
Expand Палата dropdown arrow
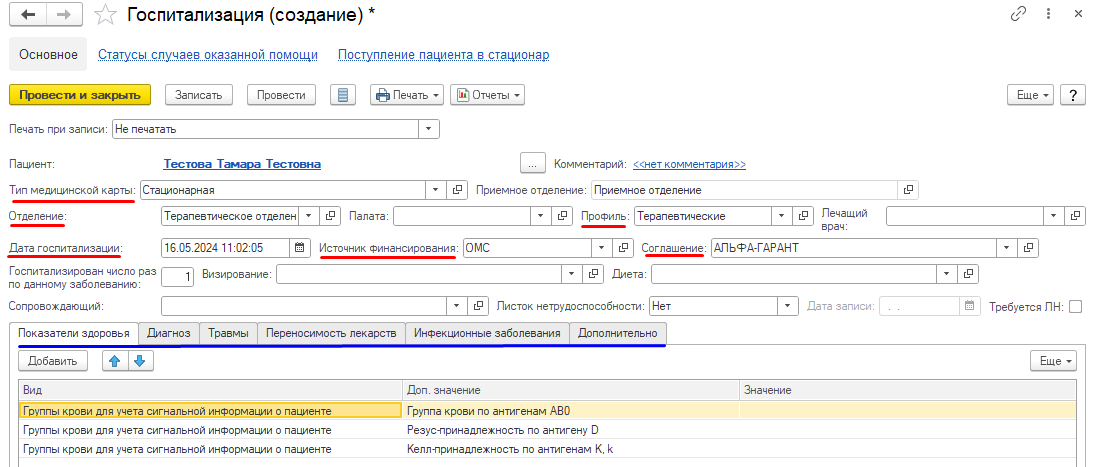click(x=540, y=216)
